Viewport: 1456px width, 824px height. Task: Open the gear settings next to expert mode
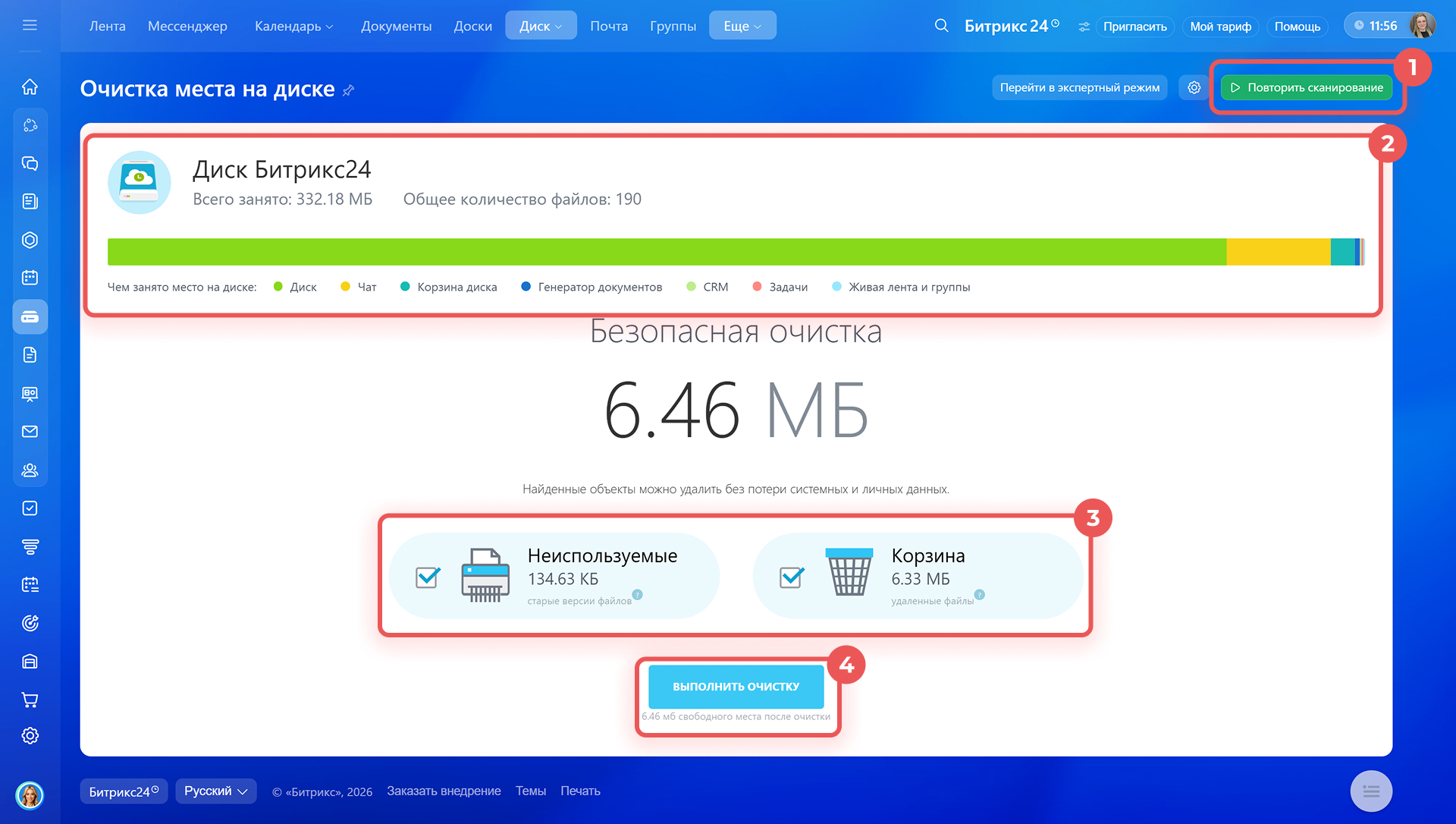pyautogui.click(x=1194, y=88)
